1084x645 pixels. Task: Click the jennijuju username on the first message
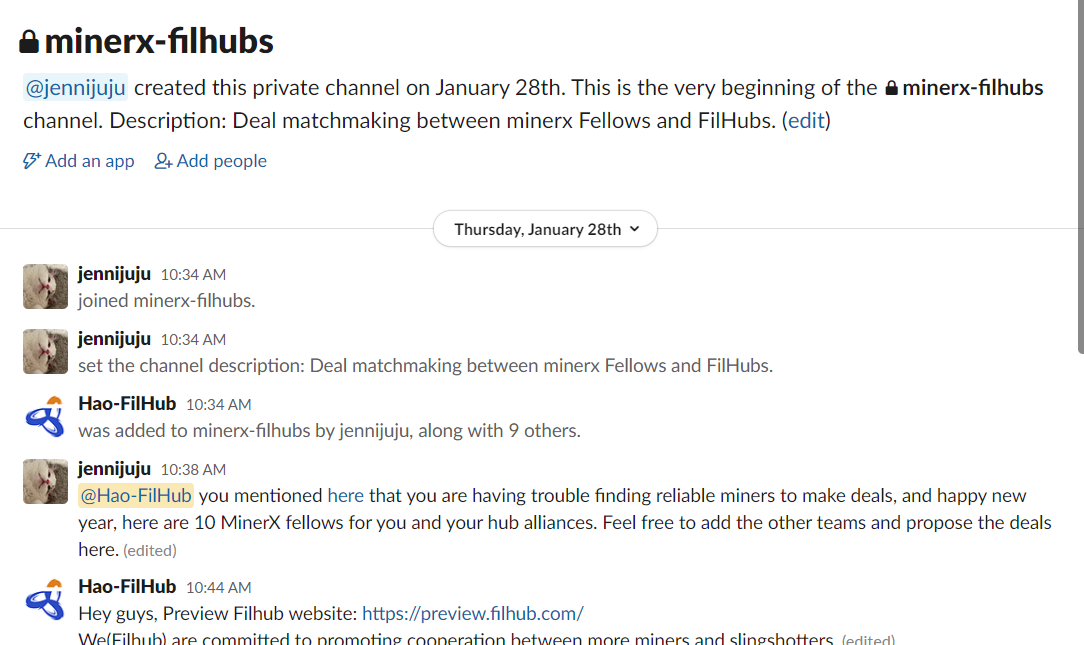tap(113, 273)
